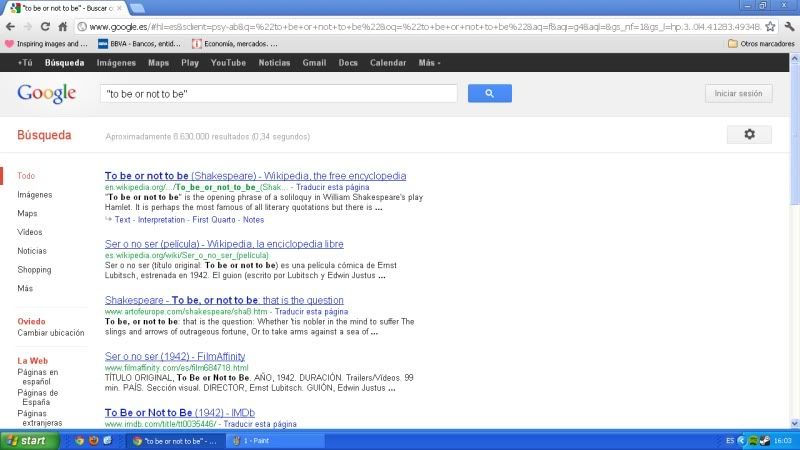This screenshot has width=800, height=450.
Task: Open Calendar from the top bar
Action: click(x=388, y=63)
